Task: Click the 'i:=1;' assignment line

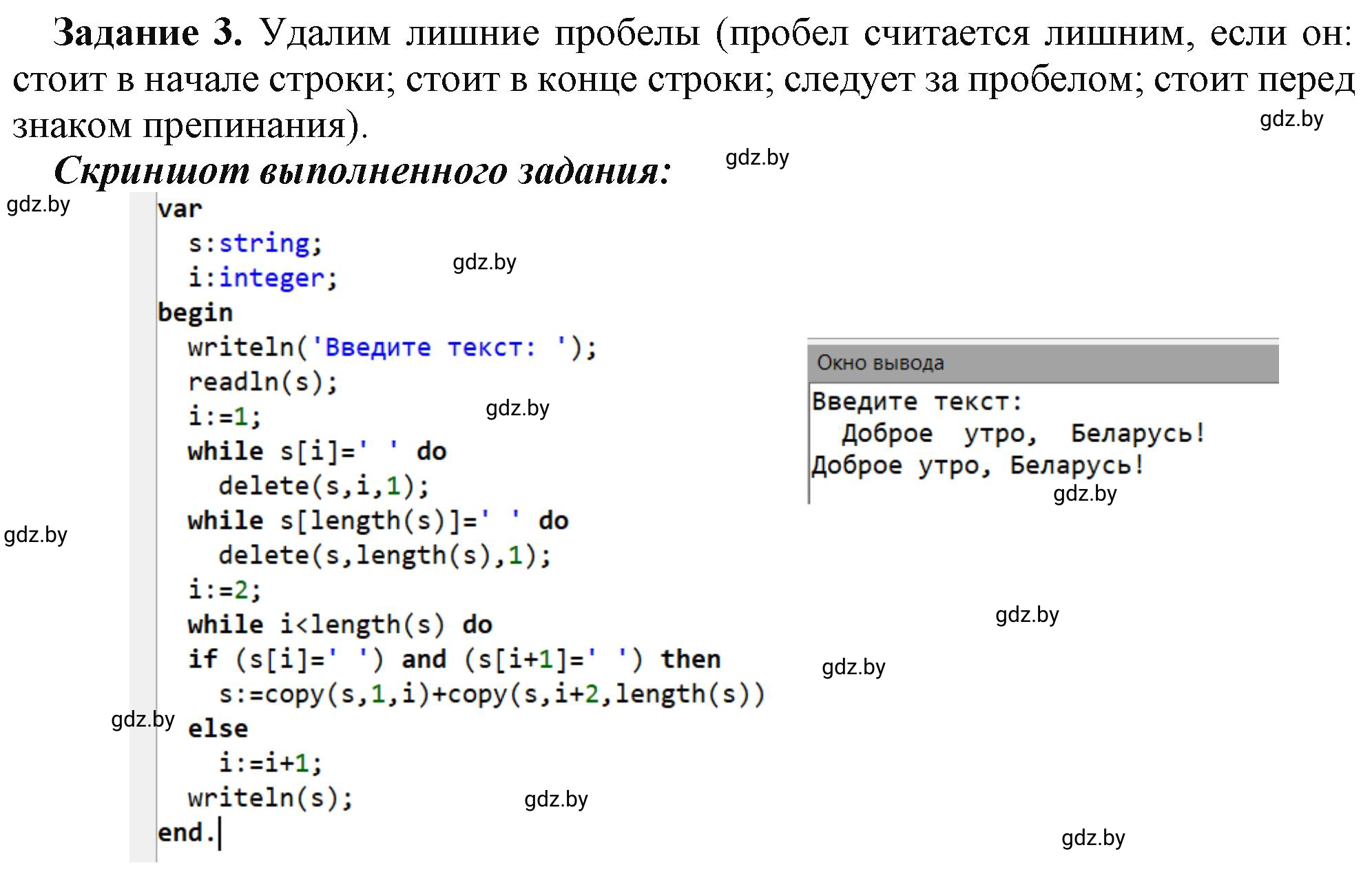Action: [x=225, y=417]
